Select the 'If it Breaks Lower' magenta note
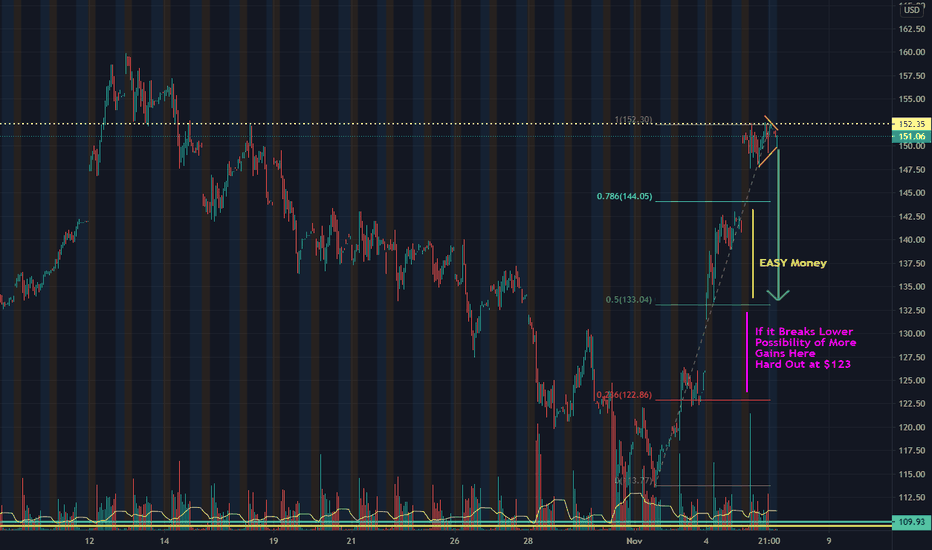 tap(805, 348)
